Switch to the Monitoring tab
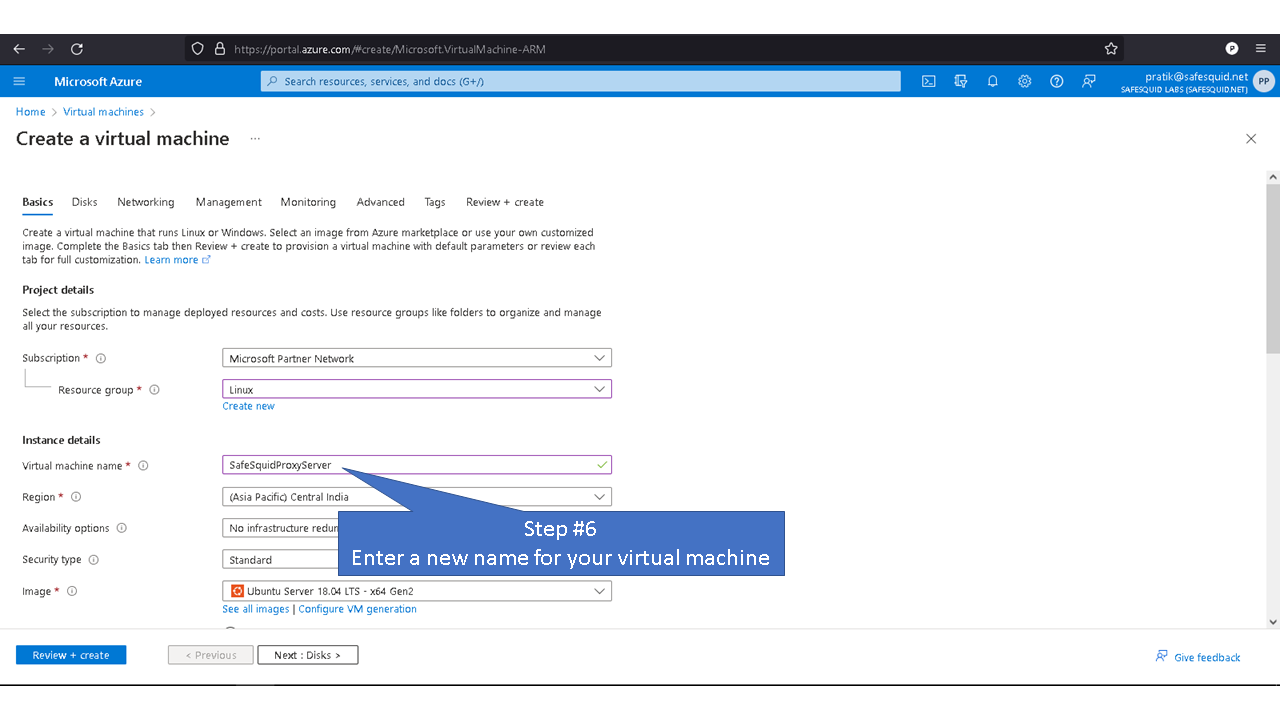The height and width of the screenshot is (720, 1280). coord(308,202)
